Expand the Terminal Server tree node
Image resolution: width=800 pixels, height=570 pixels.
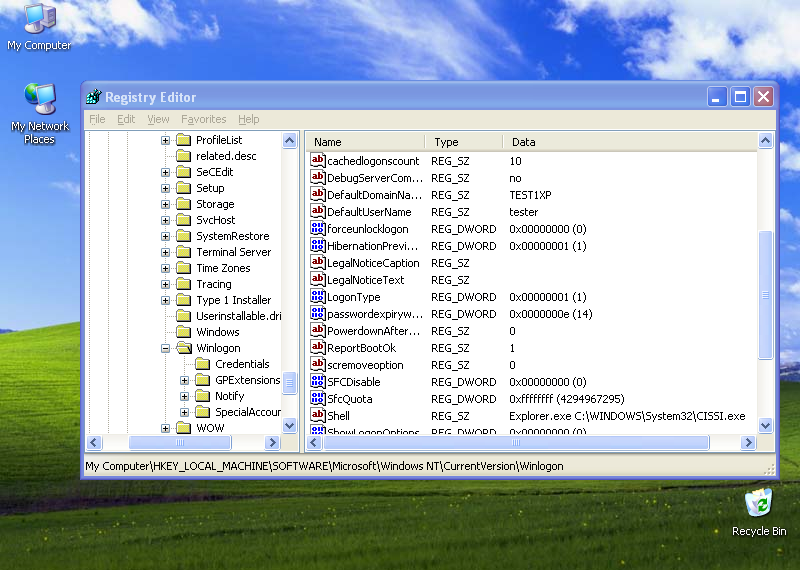pyautogui.click(x=165, y=252)
